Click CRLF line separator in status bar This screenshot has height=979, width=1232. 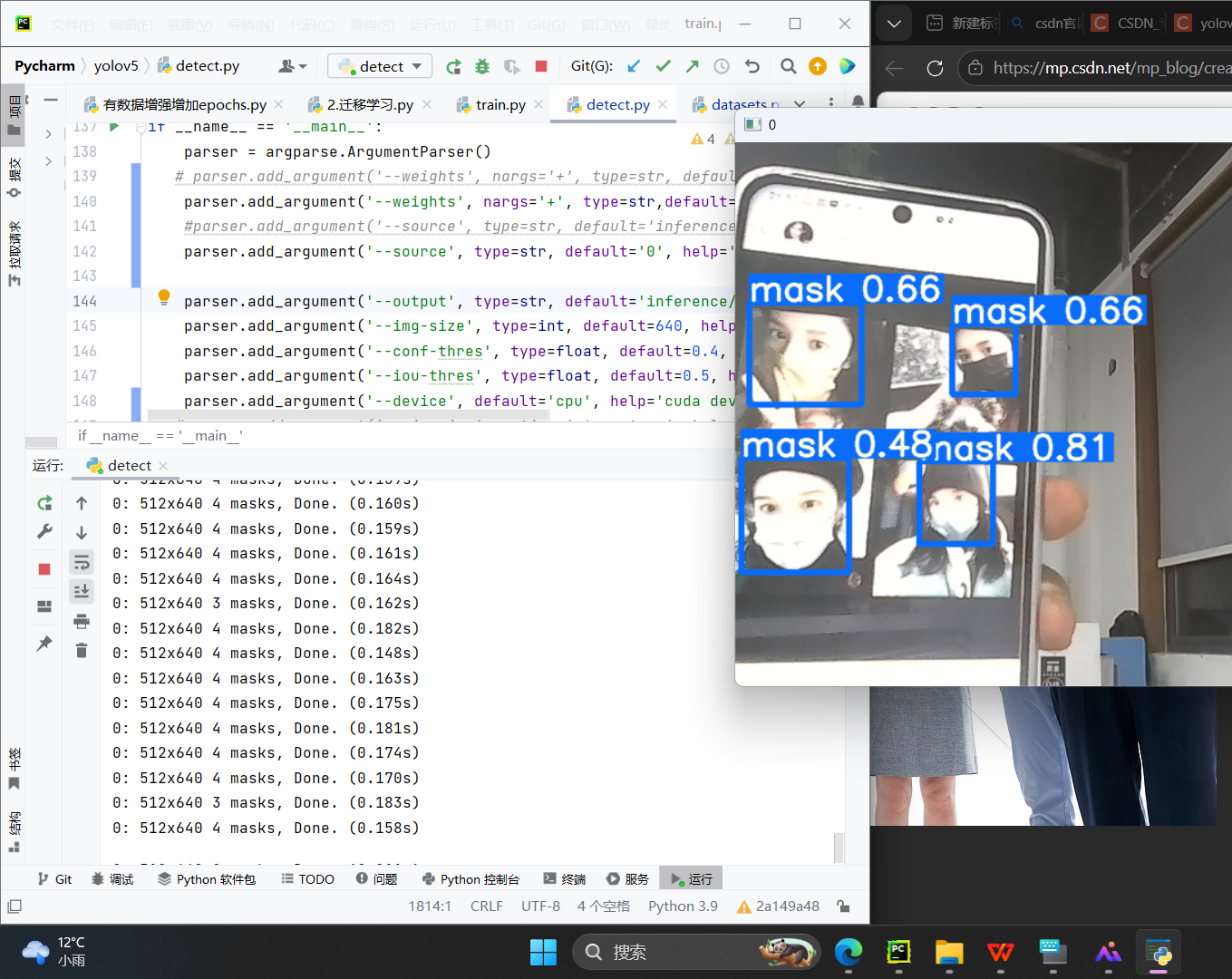(486, 906)
